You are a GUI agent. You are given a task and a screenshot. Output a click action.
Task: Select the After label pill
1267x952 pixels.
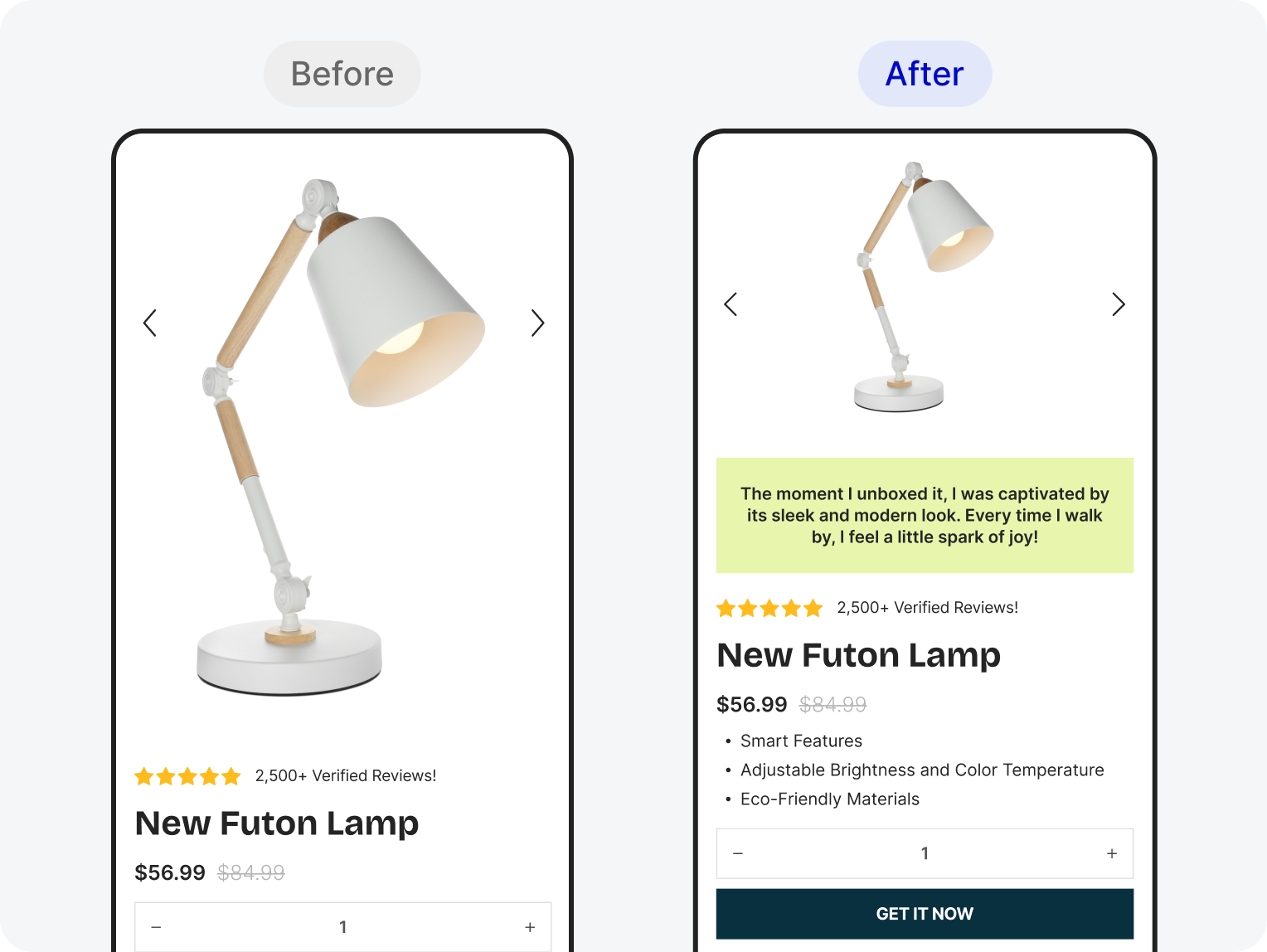click(x=925, y=74)
